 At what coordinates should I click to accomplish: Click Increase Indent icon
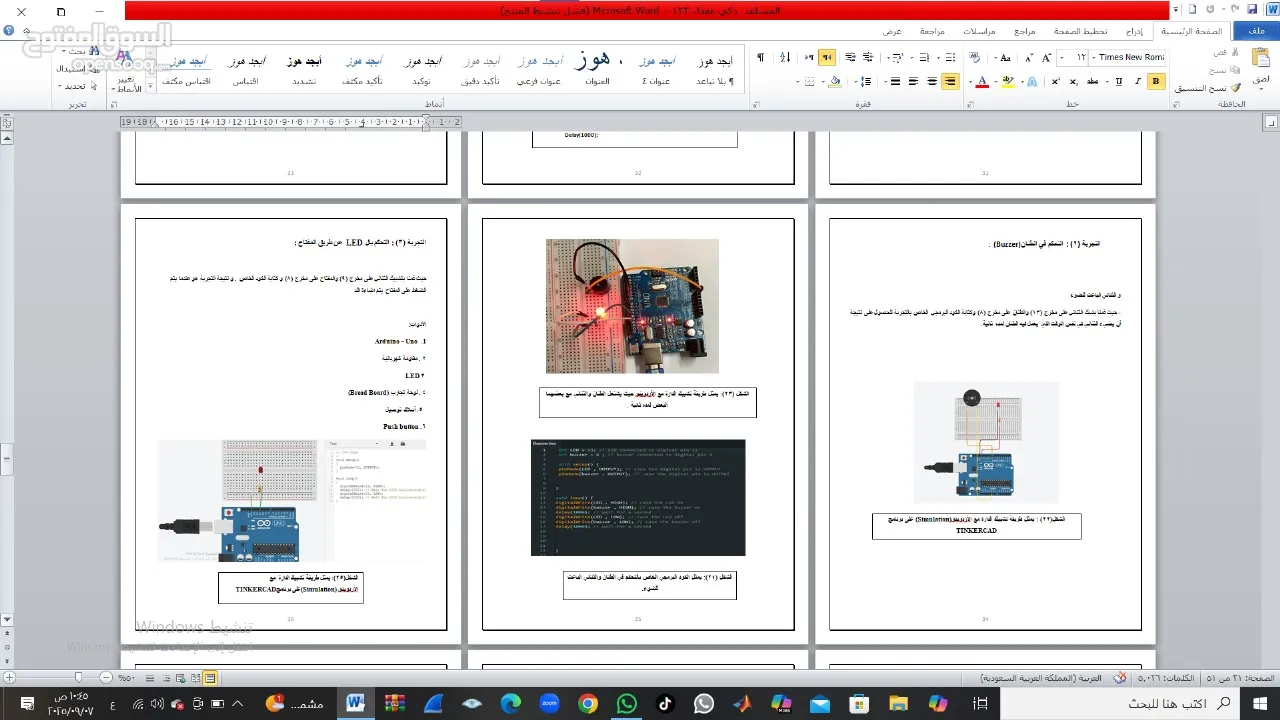click(850, 57)
